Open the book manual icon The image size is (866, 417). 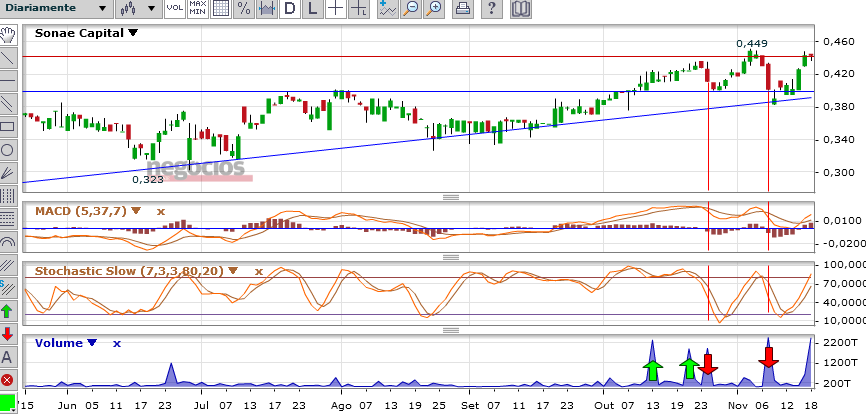(521, 8)
